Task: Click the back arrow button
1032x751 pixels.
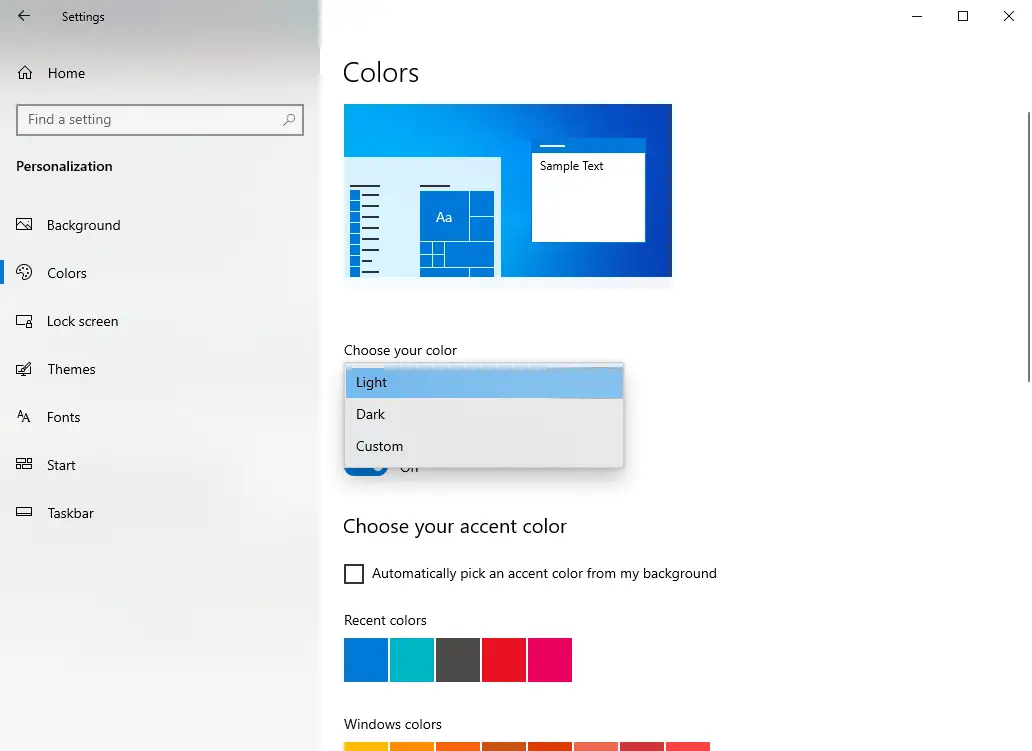Action: pos(22,16)
